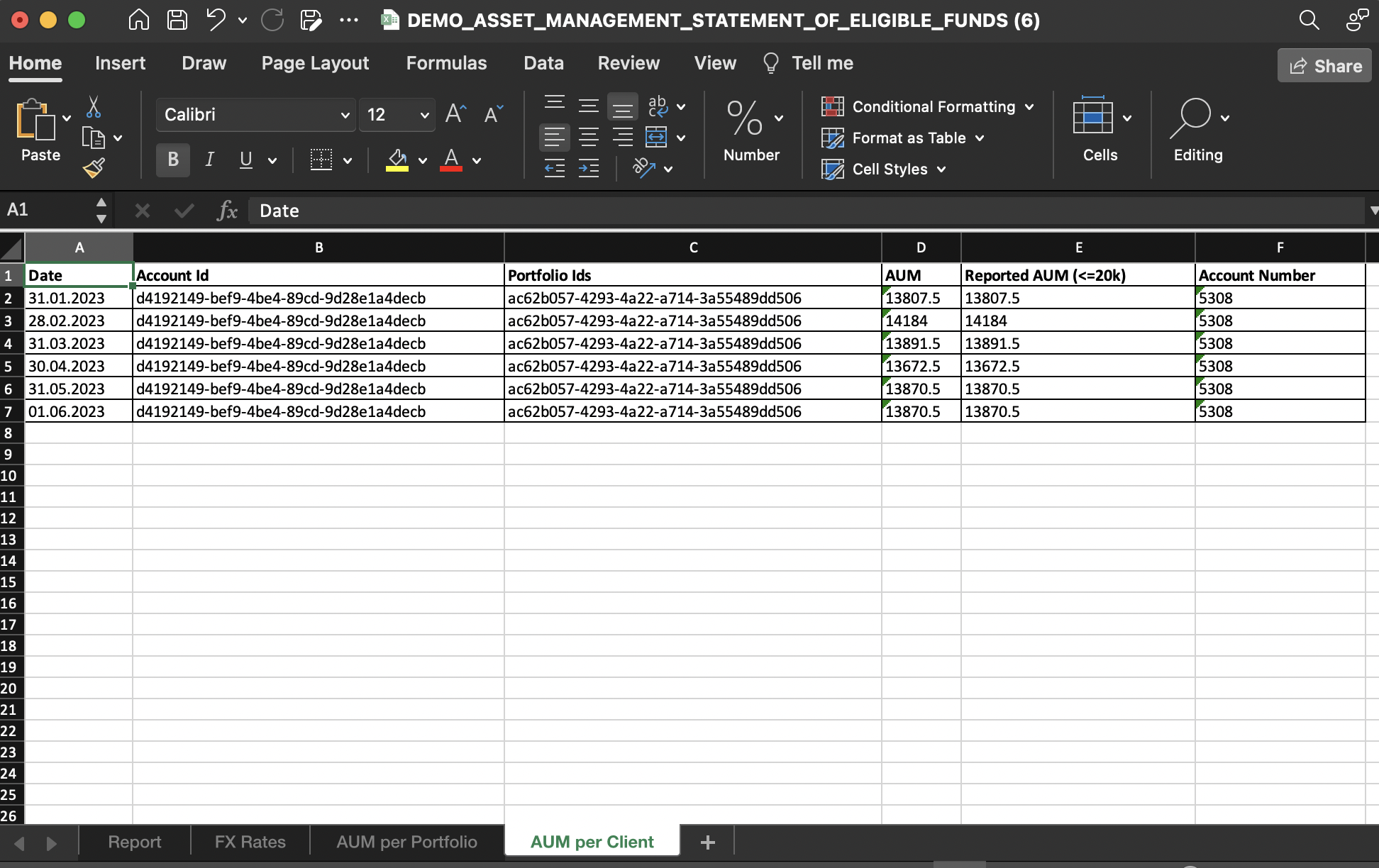Click Increase Font Size icon
The image size is (1379, 868).
pyautogui.click(x=455, y=114)
